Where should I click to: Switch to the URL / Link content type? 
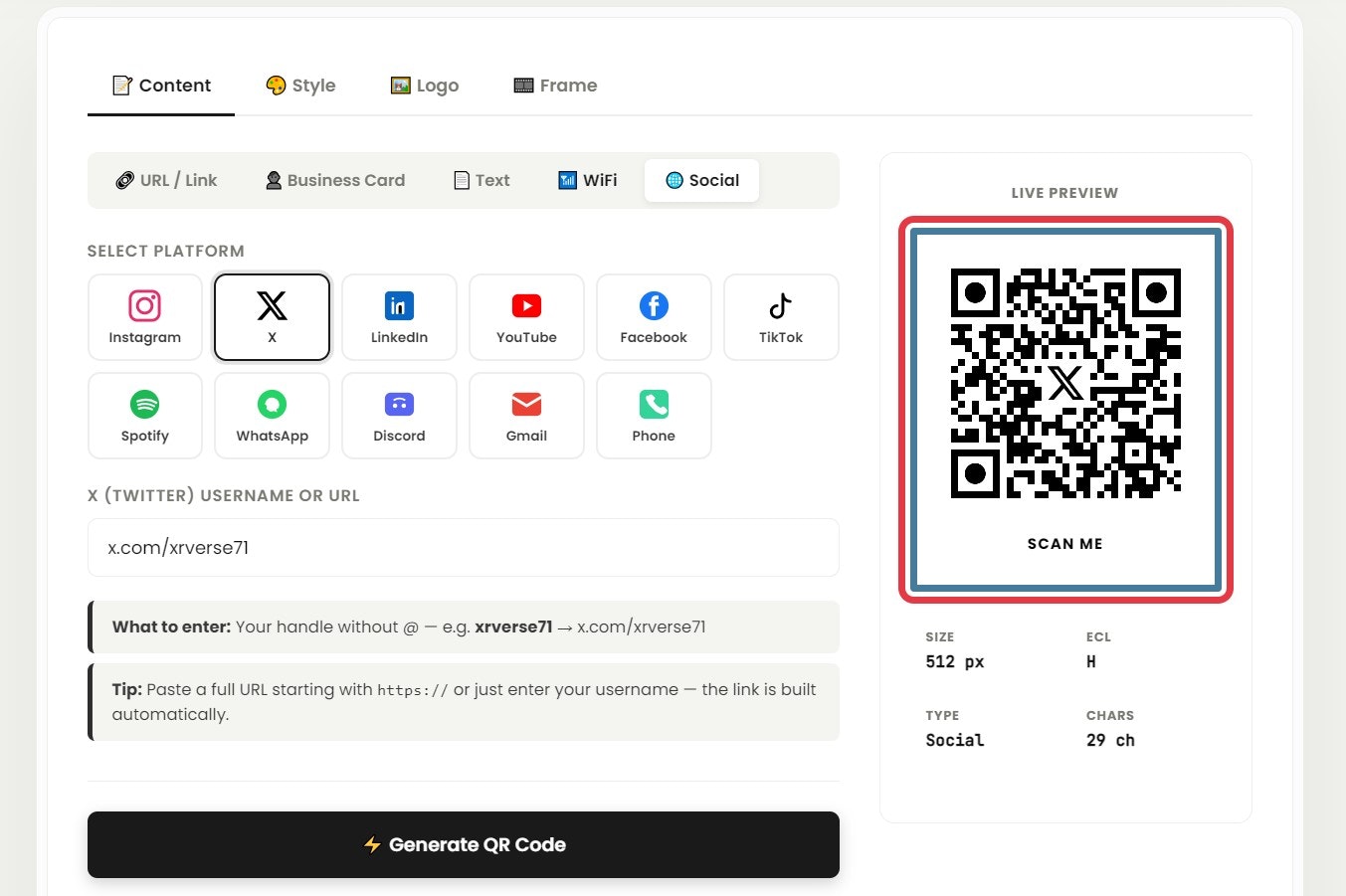tap(165, 180)
